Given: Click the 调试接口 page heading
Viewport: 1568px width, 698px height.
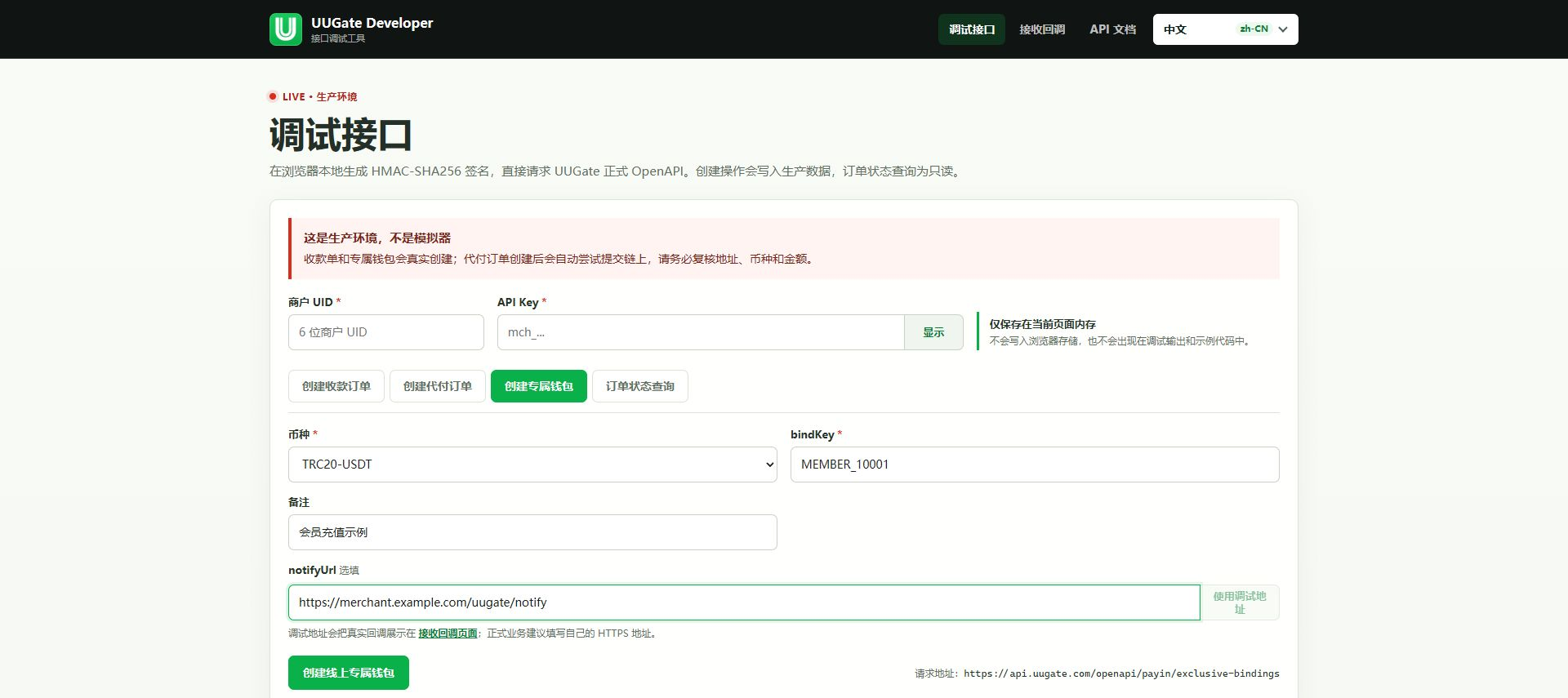Looking at the screenshot, I should 341,136.
